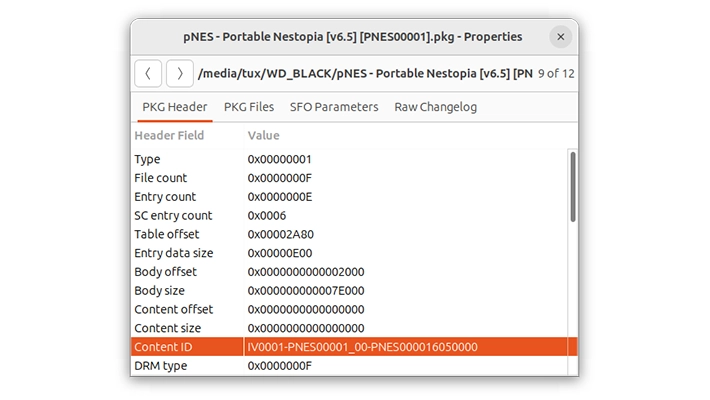Click the value 0x000000000007E000

306,291
